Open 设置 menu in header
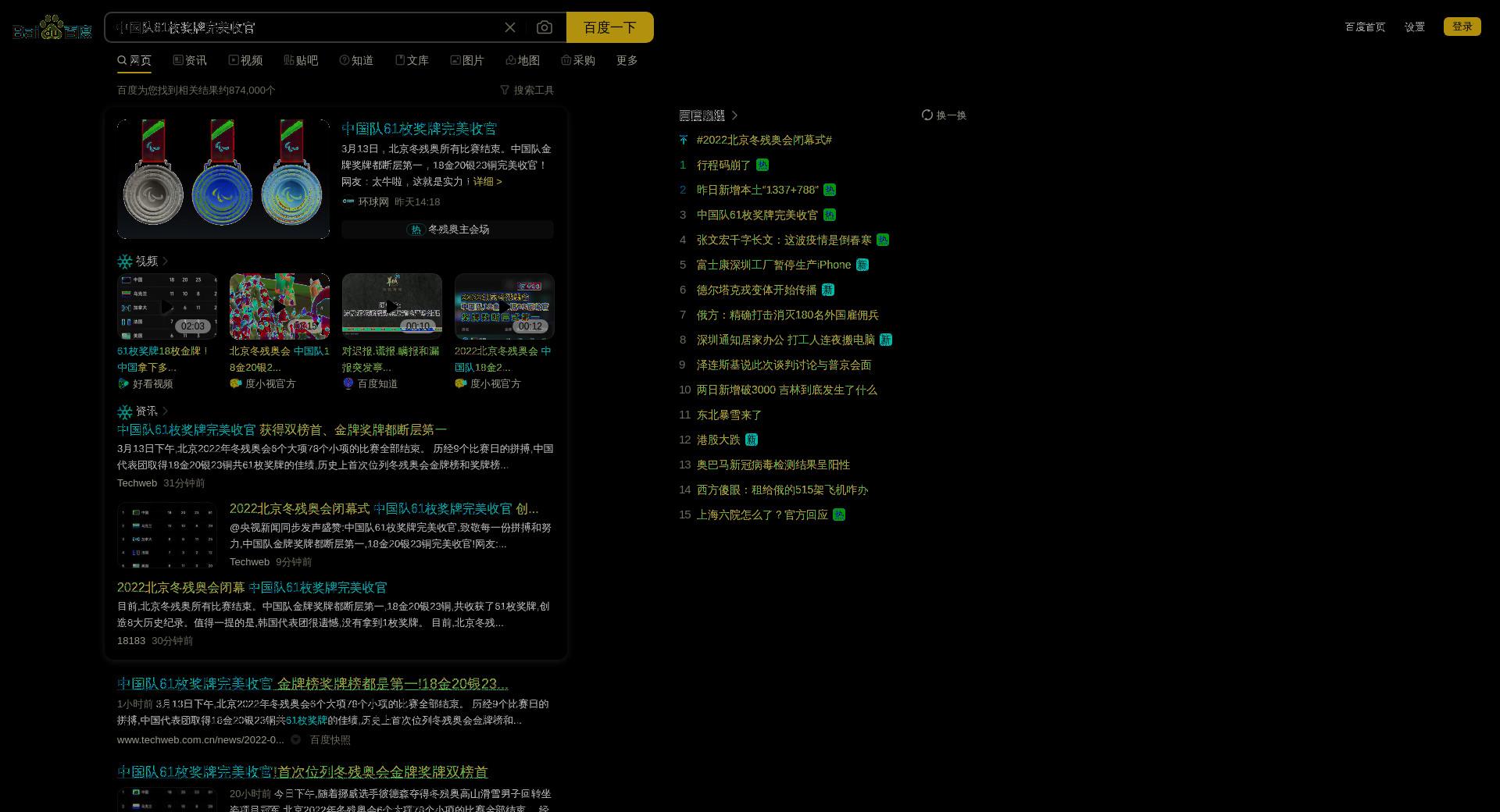The image size is (1500, 812). click(x=1414, y=27)
